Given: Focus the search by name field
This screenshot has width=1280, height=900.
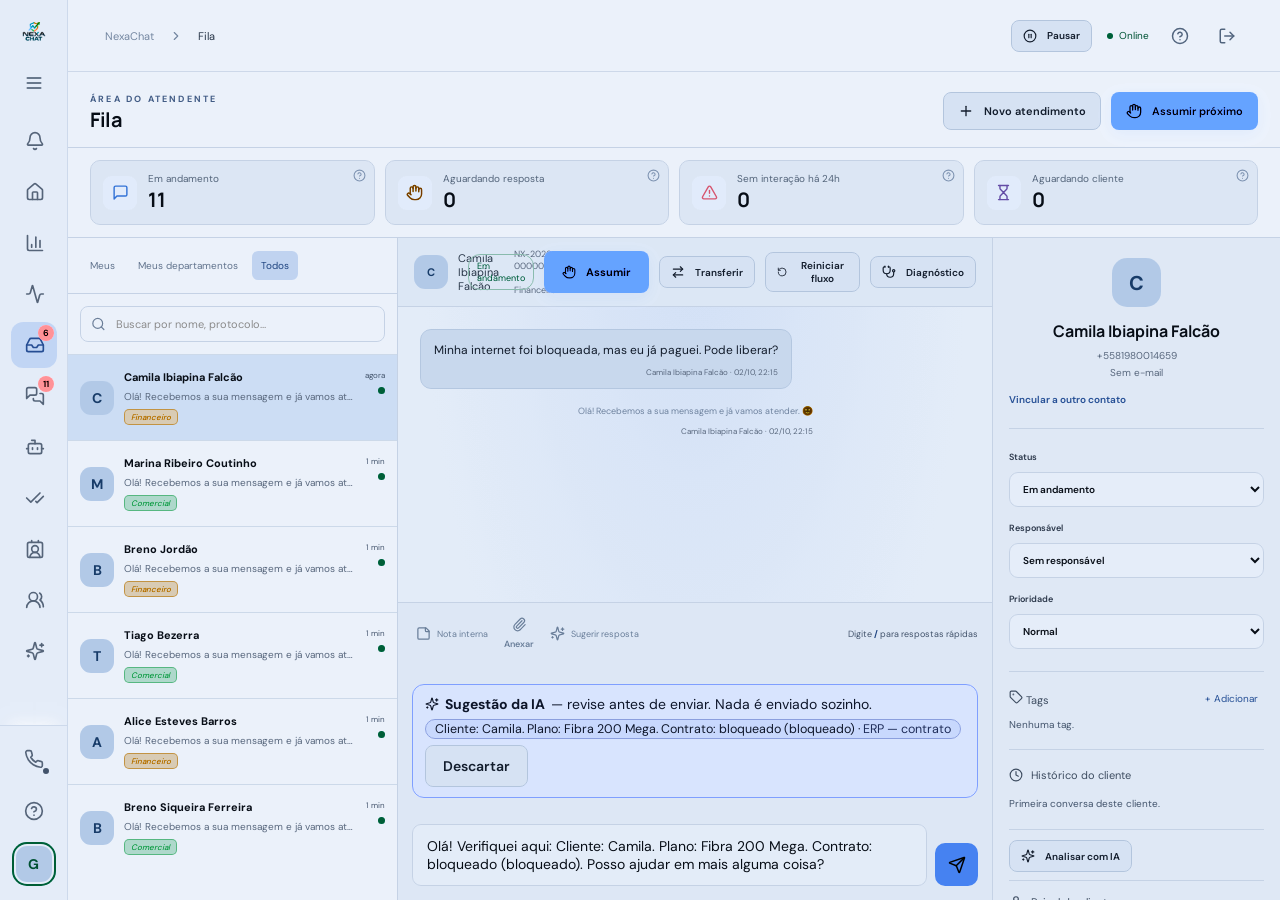Looking at the screenshot, I should click(232, 324).
